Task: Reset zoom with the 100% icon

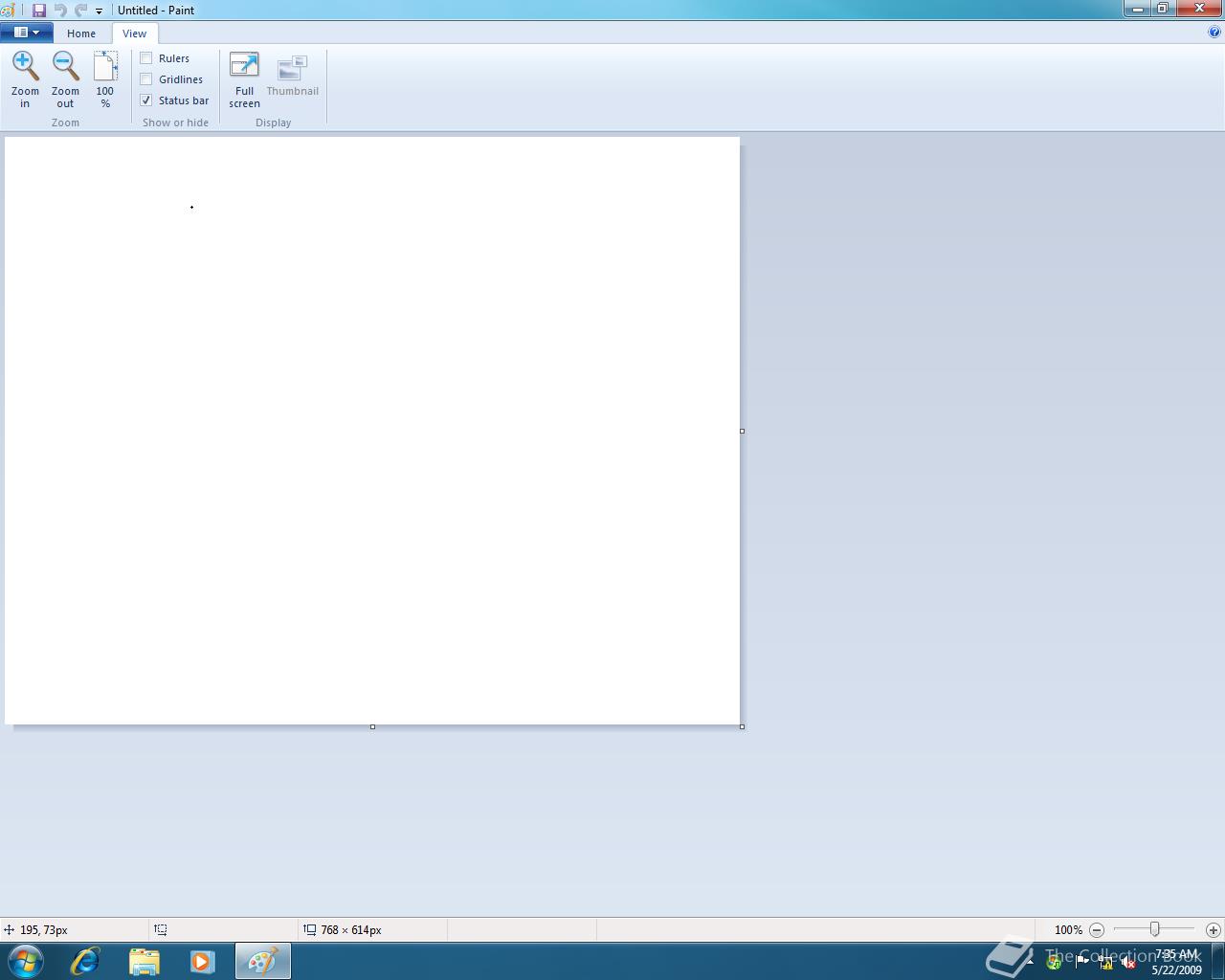Action: coord(105,77)
